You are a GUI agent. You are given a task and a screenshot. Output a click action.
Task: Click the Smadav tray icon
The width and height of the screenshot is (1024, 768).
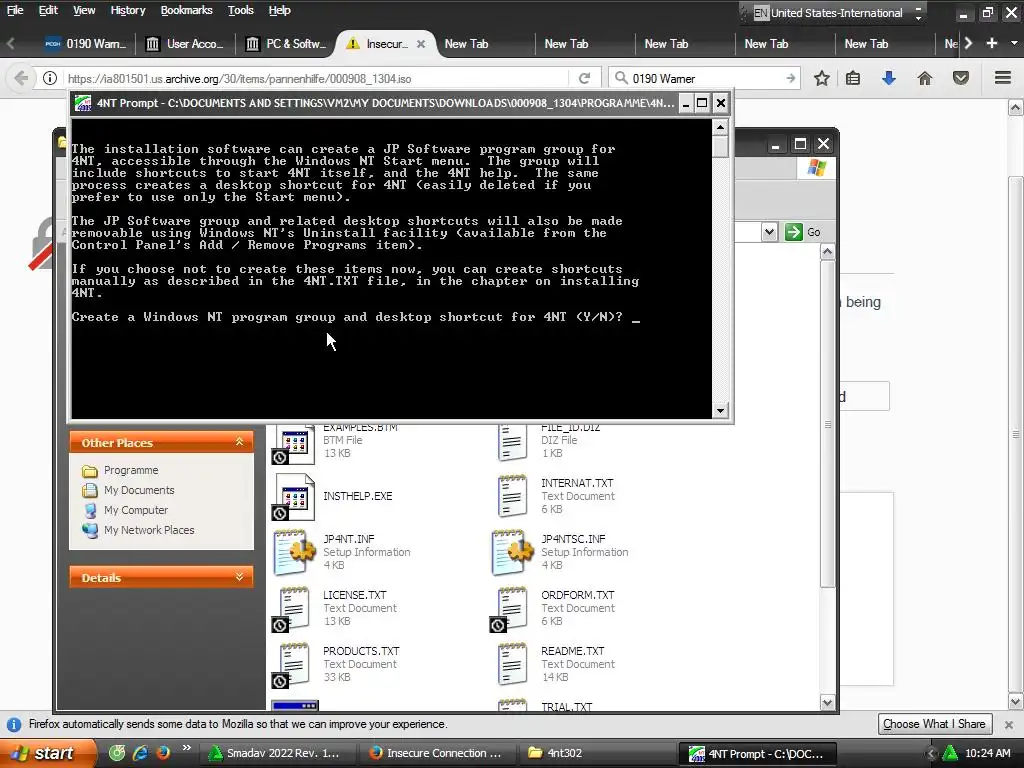950,754
